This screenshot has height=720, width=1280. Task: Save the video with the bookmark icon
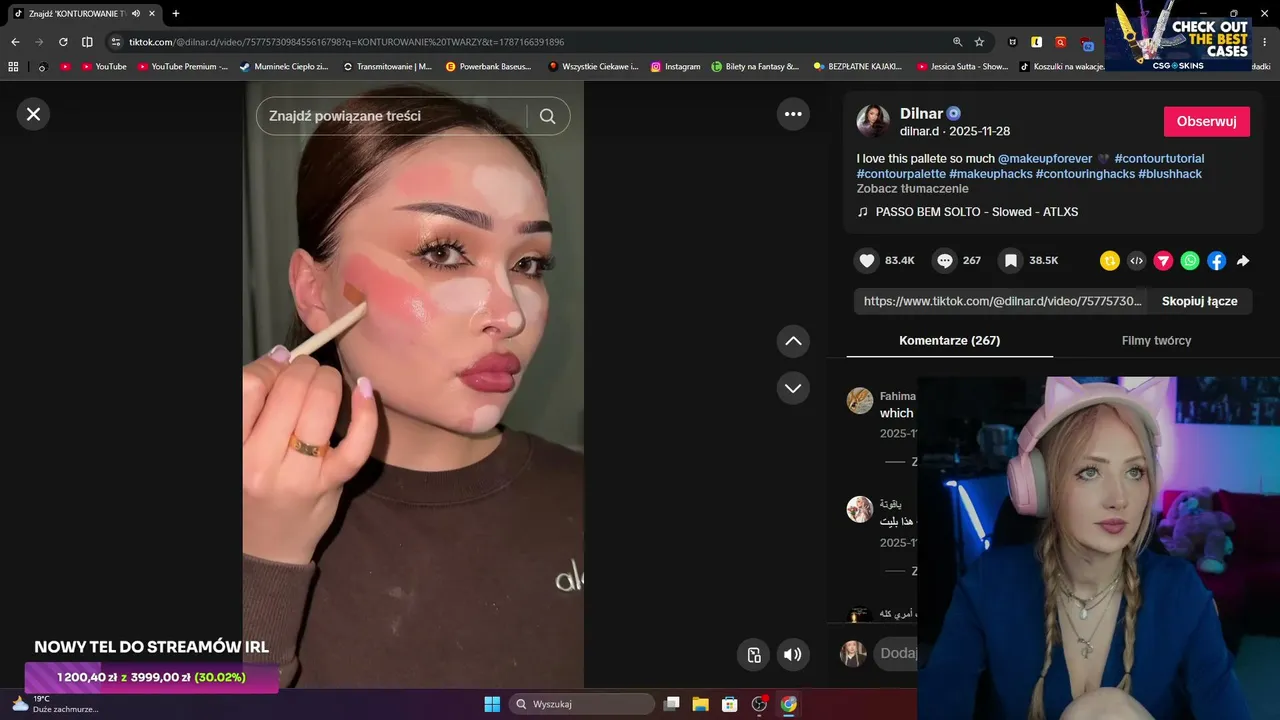[1011, 261]
